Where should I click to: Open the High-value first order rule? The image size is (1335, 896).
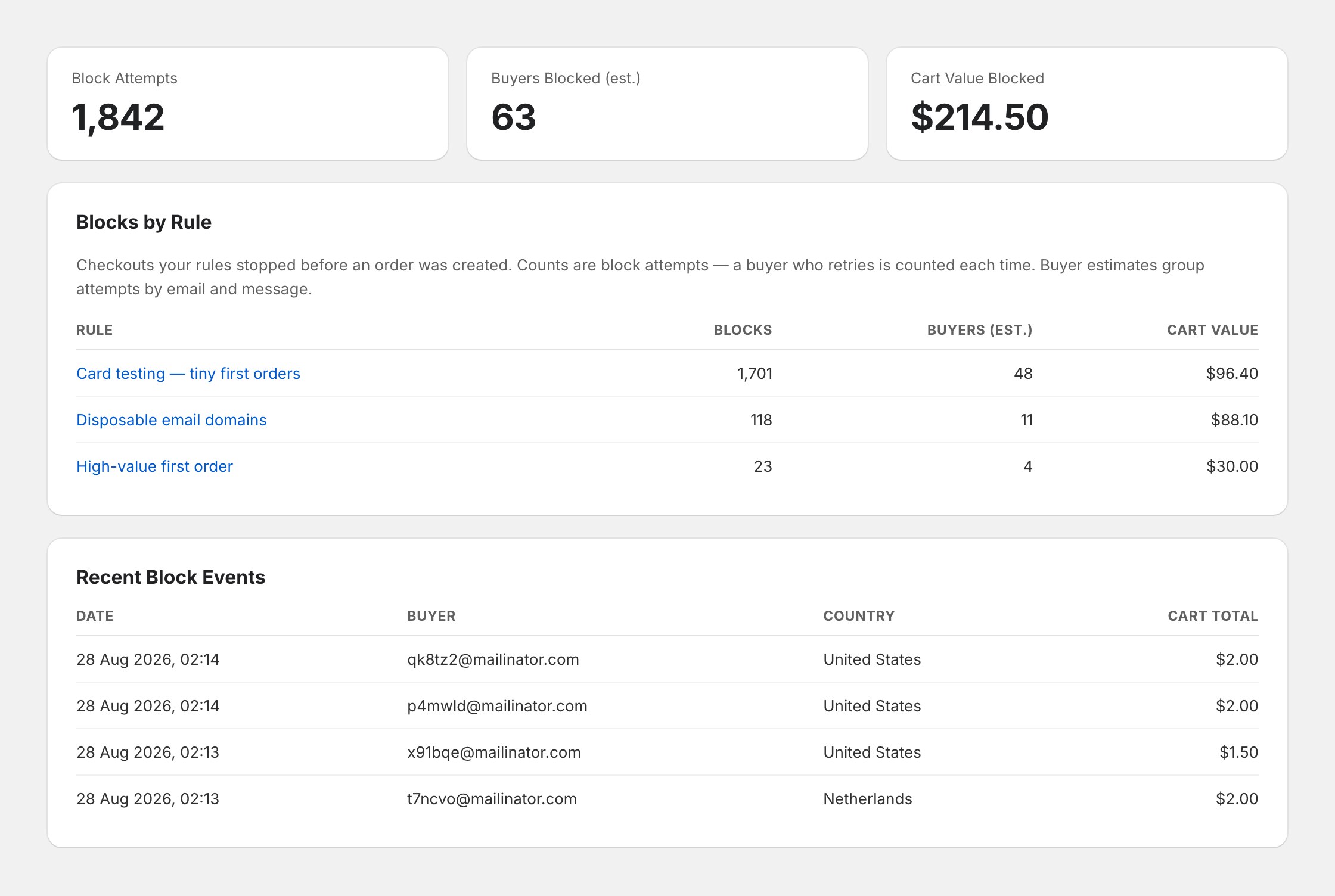pos(154,466)
